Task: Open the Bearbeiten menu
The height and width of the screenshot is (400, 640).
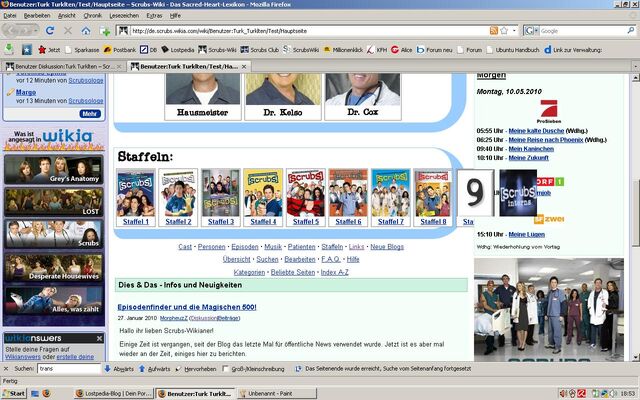Action: coord(37,16)
